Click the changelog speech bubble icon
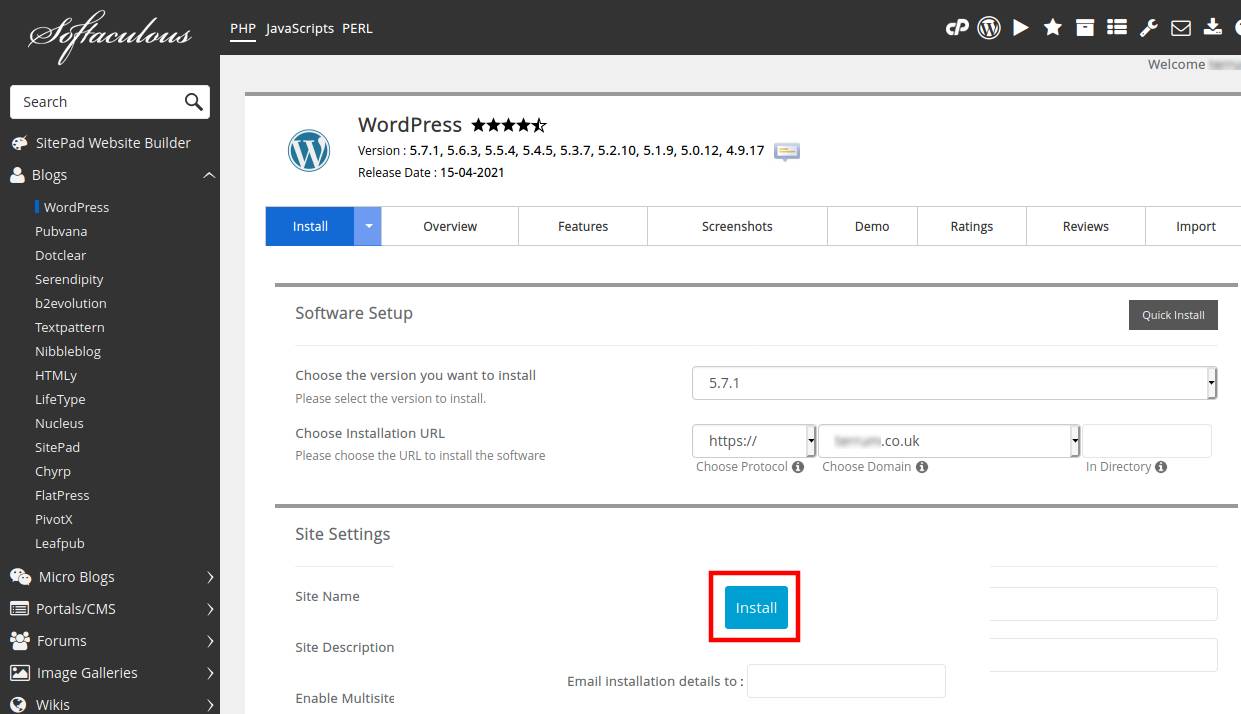 tap(787, 152)
